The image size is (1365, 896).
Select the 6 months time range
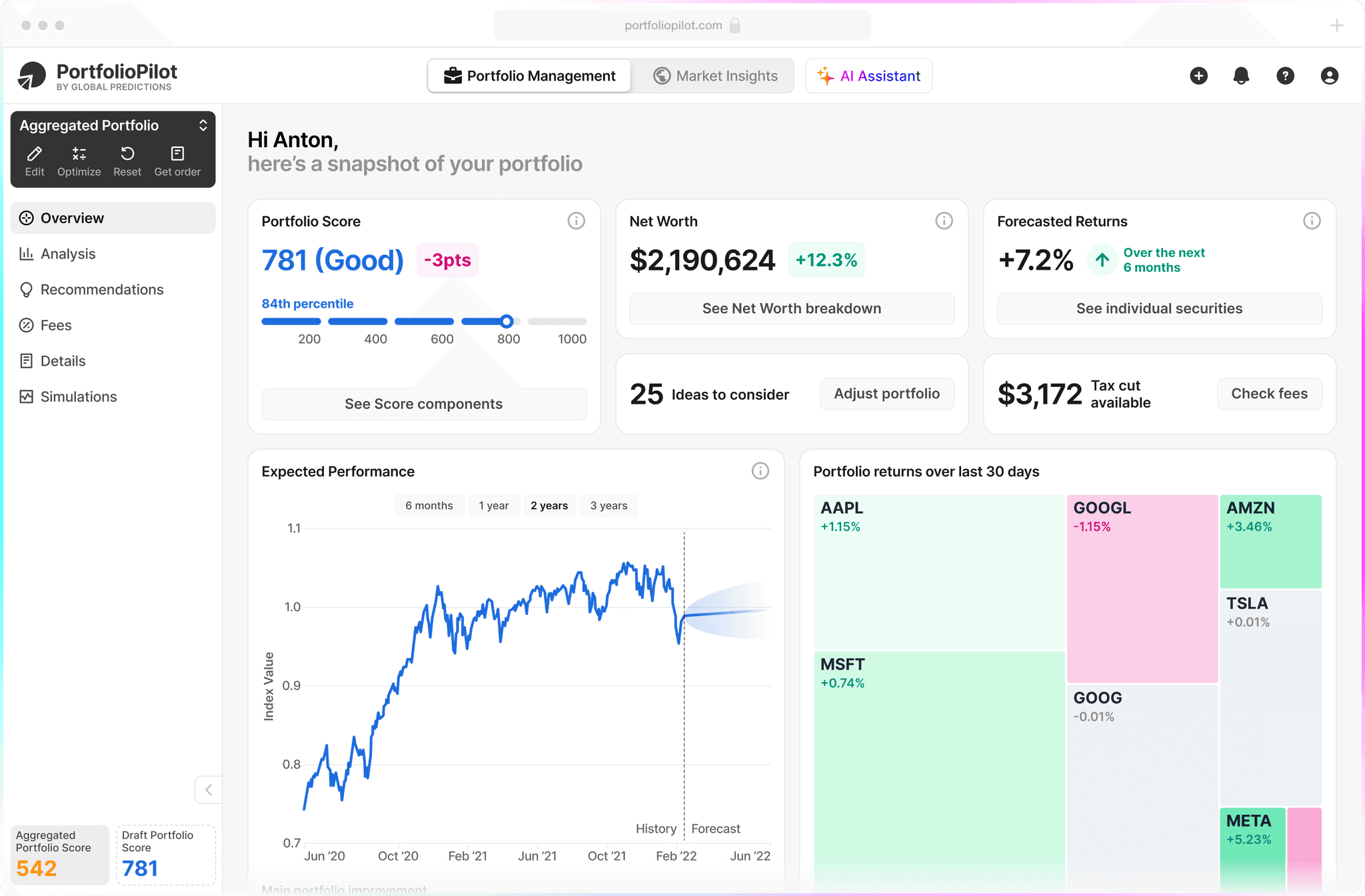[429, 506]
